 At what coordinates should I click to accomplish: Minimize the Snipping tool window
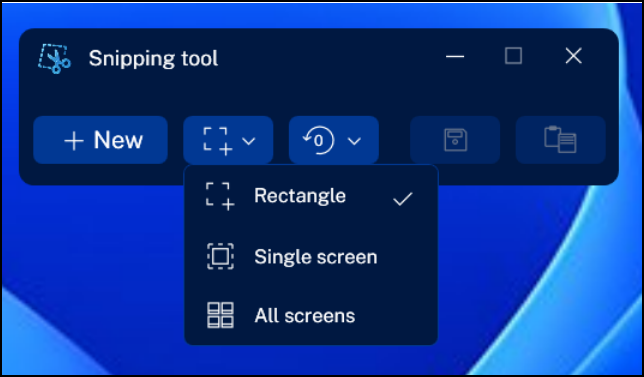click(x=455, y=56)
